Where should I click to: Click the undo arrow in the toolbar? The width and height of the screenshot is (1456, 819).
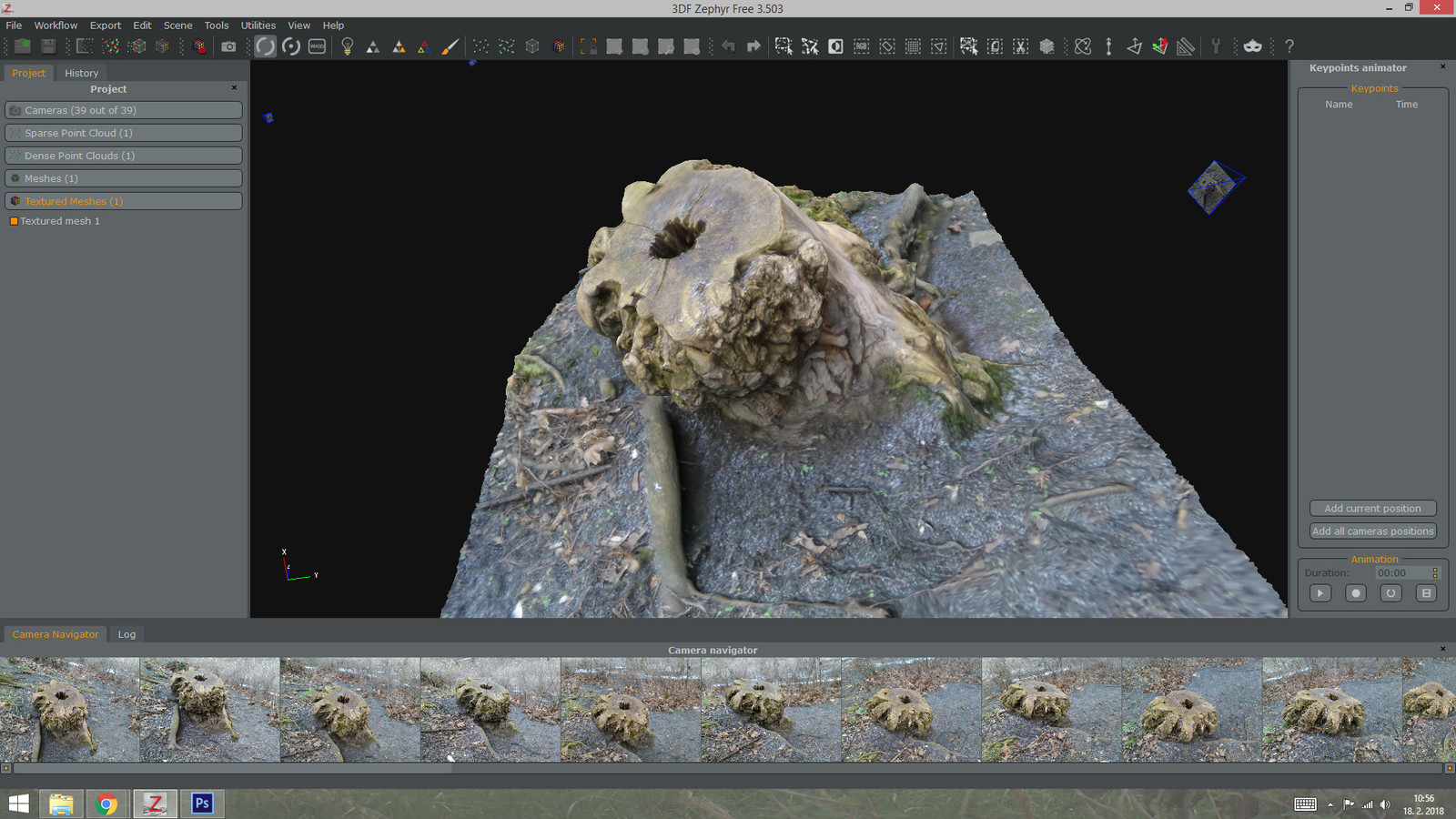tap(728, 45)
